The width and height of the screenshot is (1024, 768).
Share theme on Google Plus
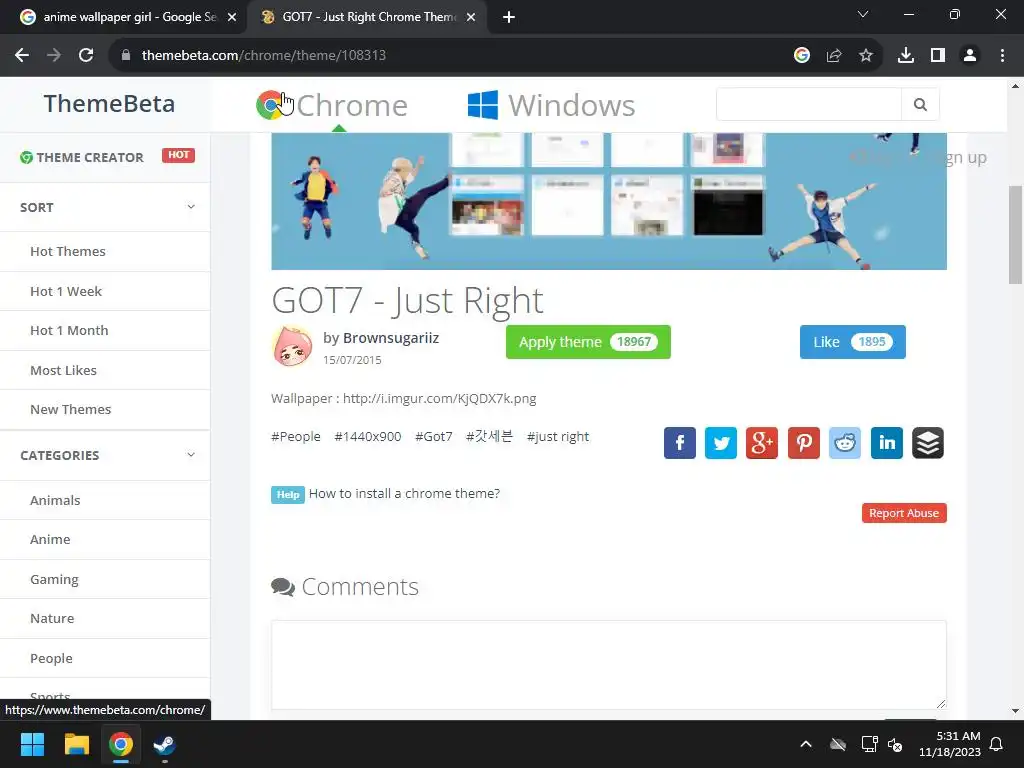pos(761,443)
